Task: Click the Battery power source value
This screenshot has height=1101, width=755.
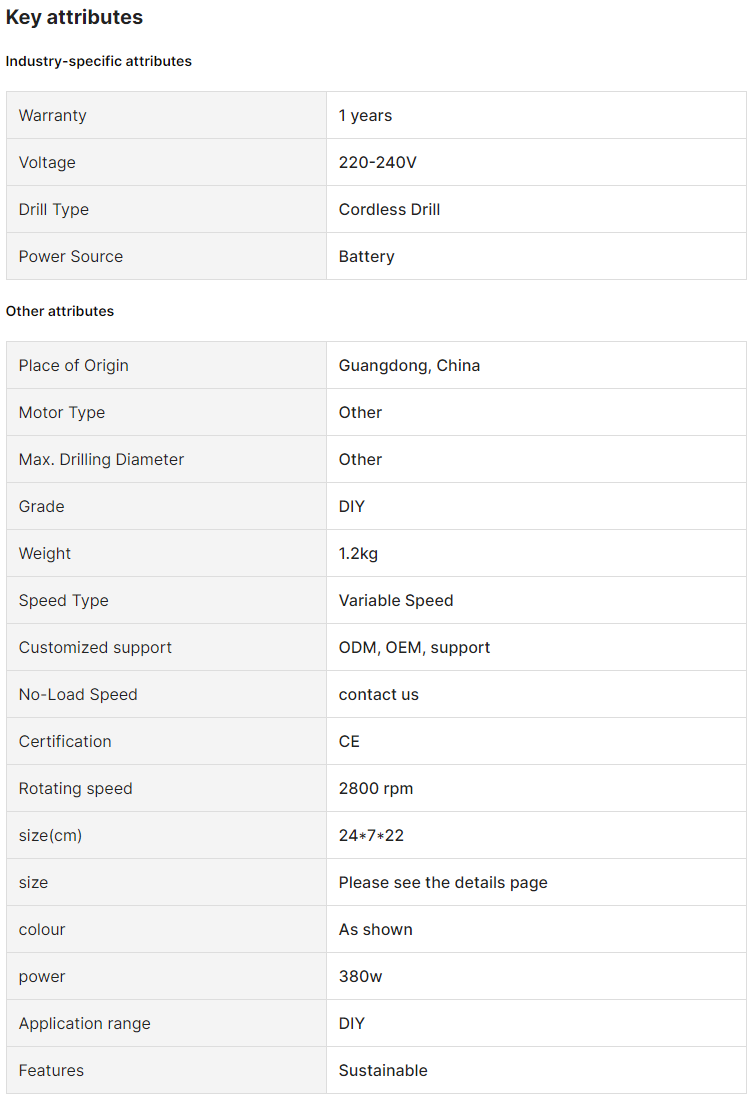Action: pyautogui.click(x=366, y=257)
